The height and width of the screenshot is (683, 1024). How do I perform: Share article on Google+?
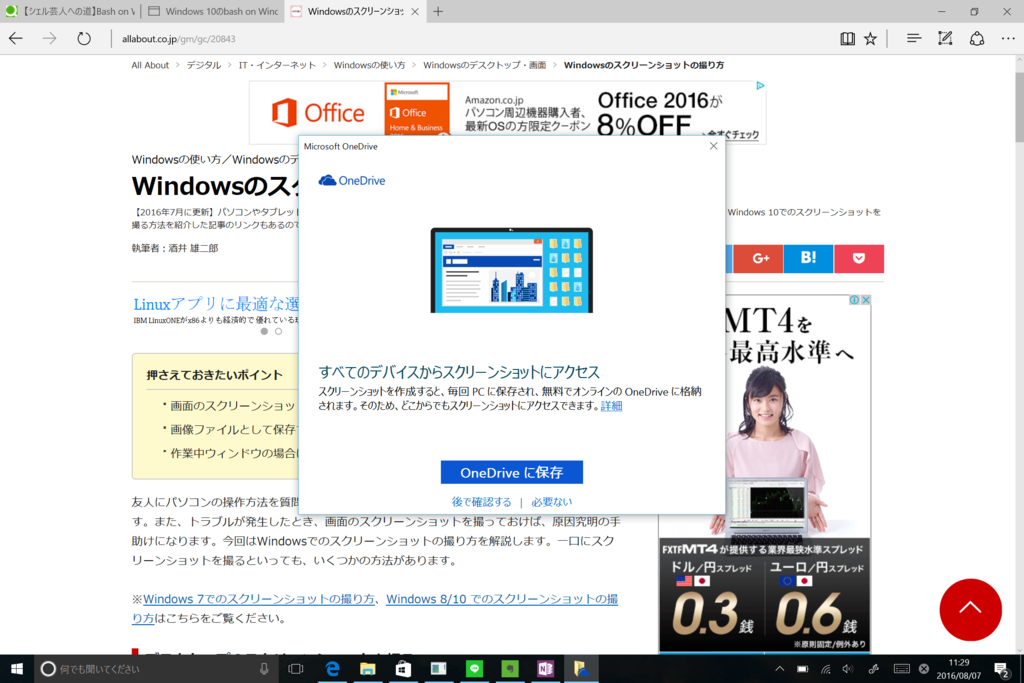pos(758,259)
